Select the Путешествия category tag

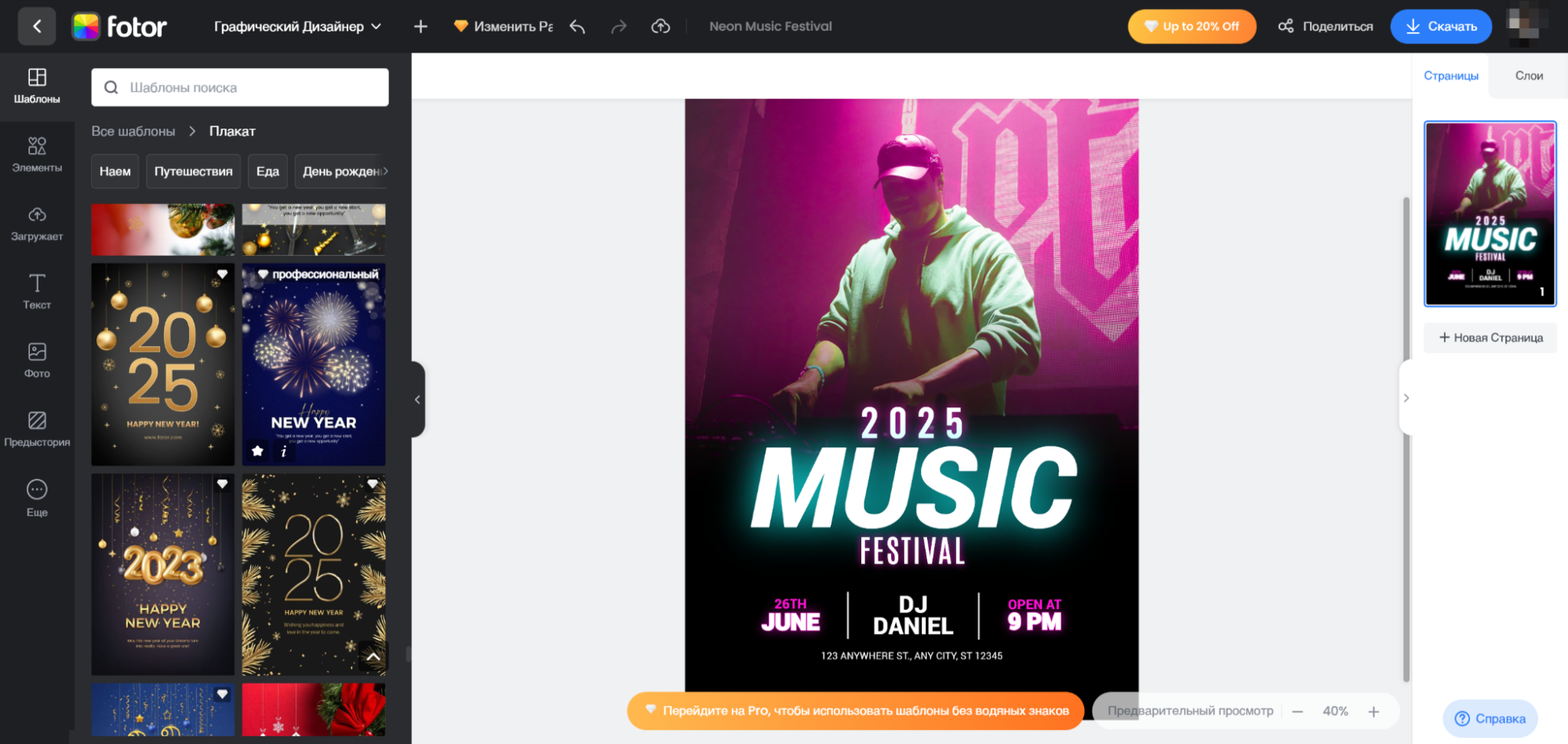pyautogui.click(x=193, y=171)
